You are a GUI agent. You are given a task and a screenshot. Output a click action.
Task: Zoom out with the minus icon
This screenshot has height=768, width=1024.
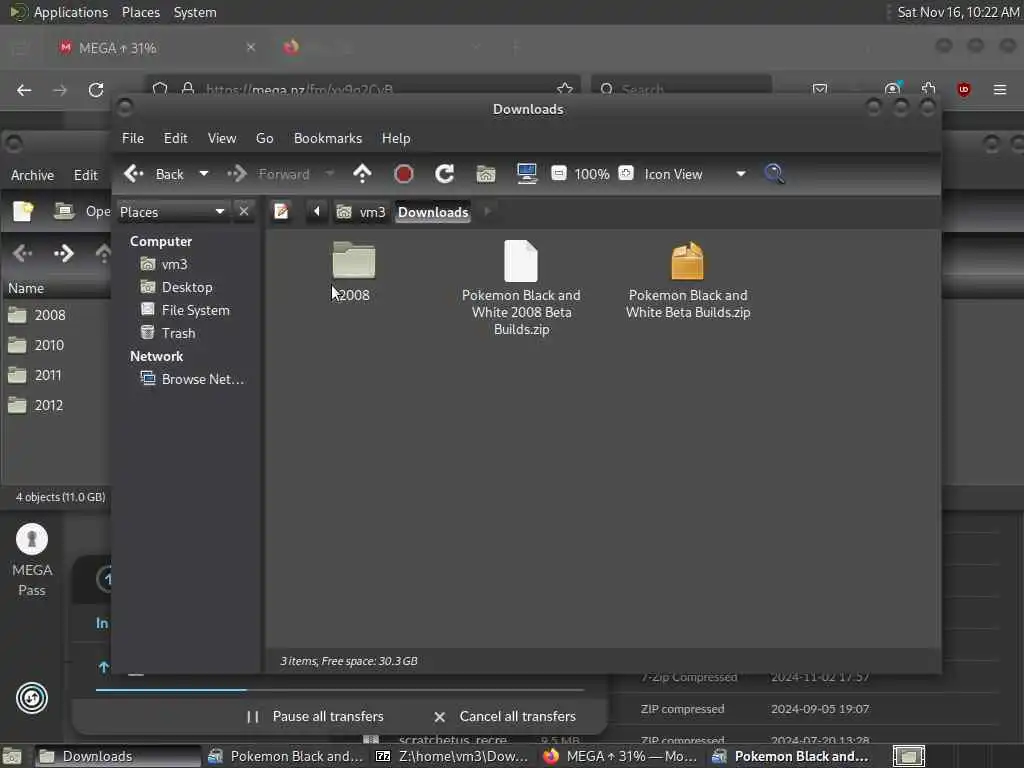click(559, 174)
